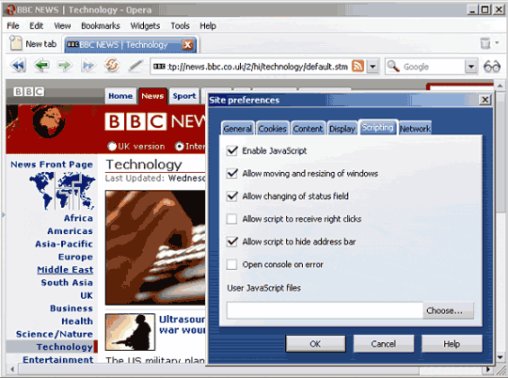508x378 pixels.
Task: Click the New tab page icon
Action: (x=15, y=43)
